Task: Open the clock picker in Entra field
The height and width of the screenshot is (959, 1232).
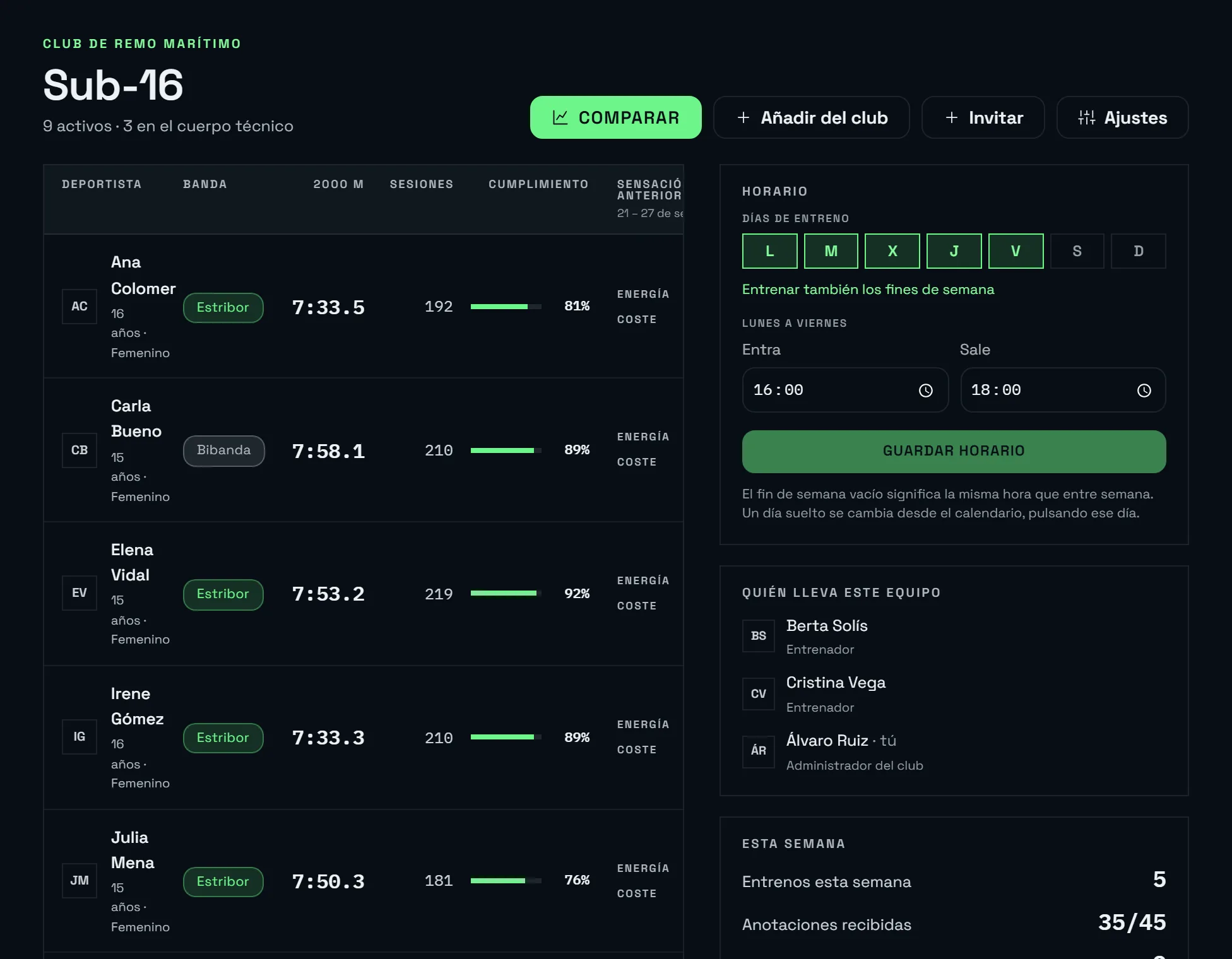Action: [926, 391]
